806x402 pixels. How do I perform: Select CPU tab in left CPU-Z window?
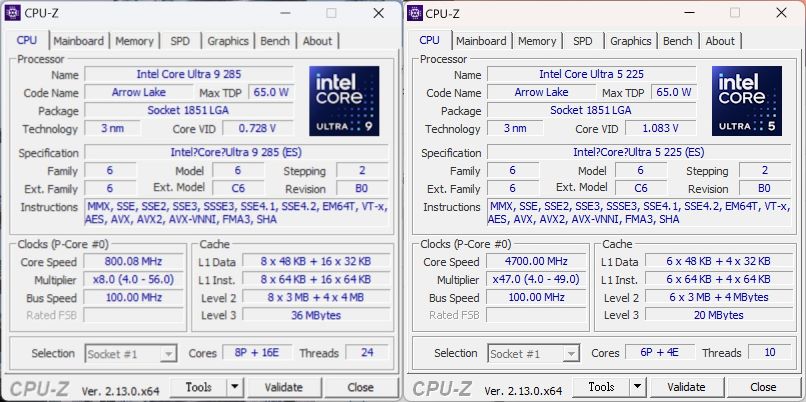click(27, 40)
